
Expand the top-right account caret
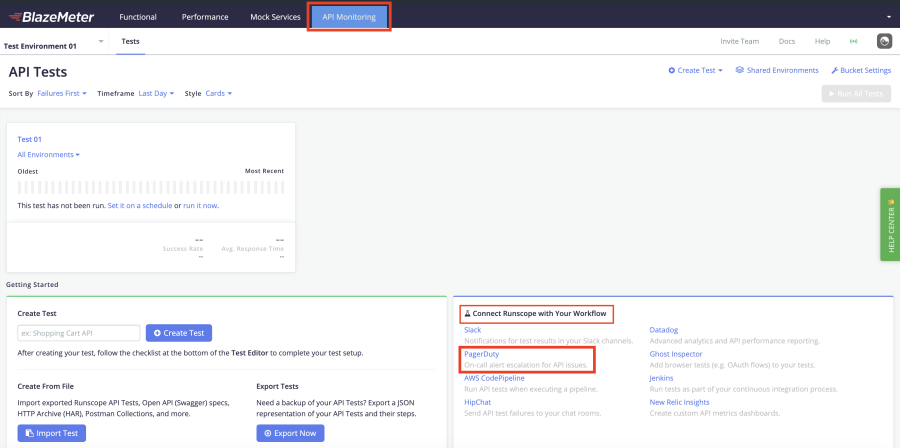point(888,17)
